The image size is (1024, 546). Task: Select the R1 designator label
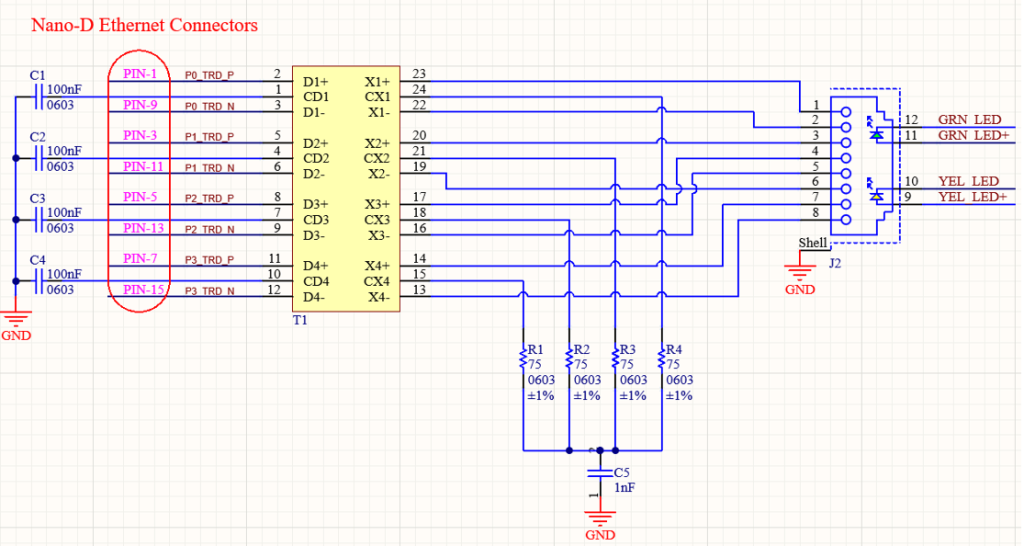point(536,350)
